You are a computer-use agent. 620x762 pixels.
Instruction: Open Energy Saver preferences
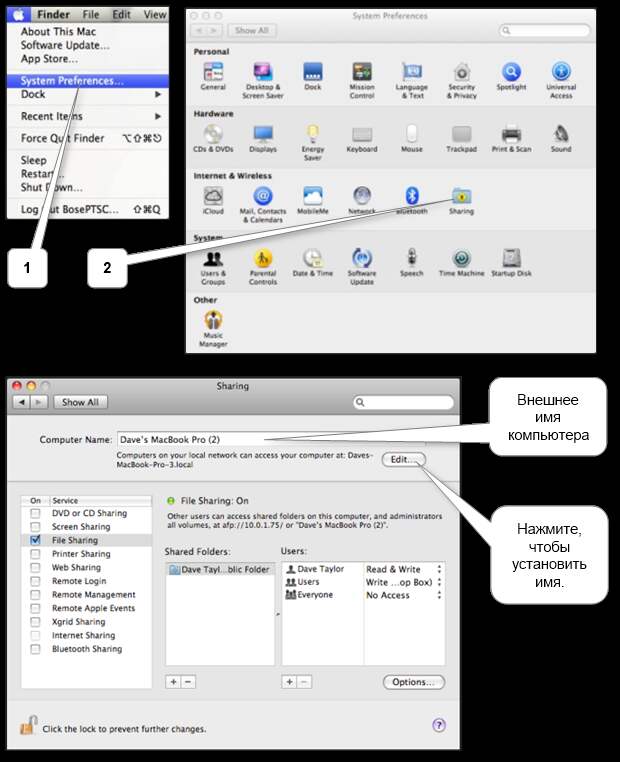312,134
